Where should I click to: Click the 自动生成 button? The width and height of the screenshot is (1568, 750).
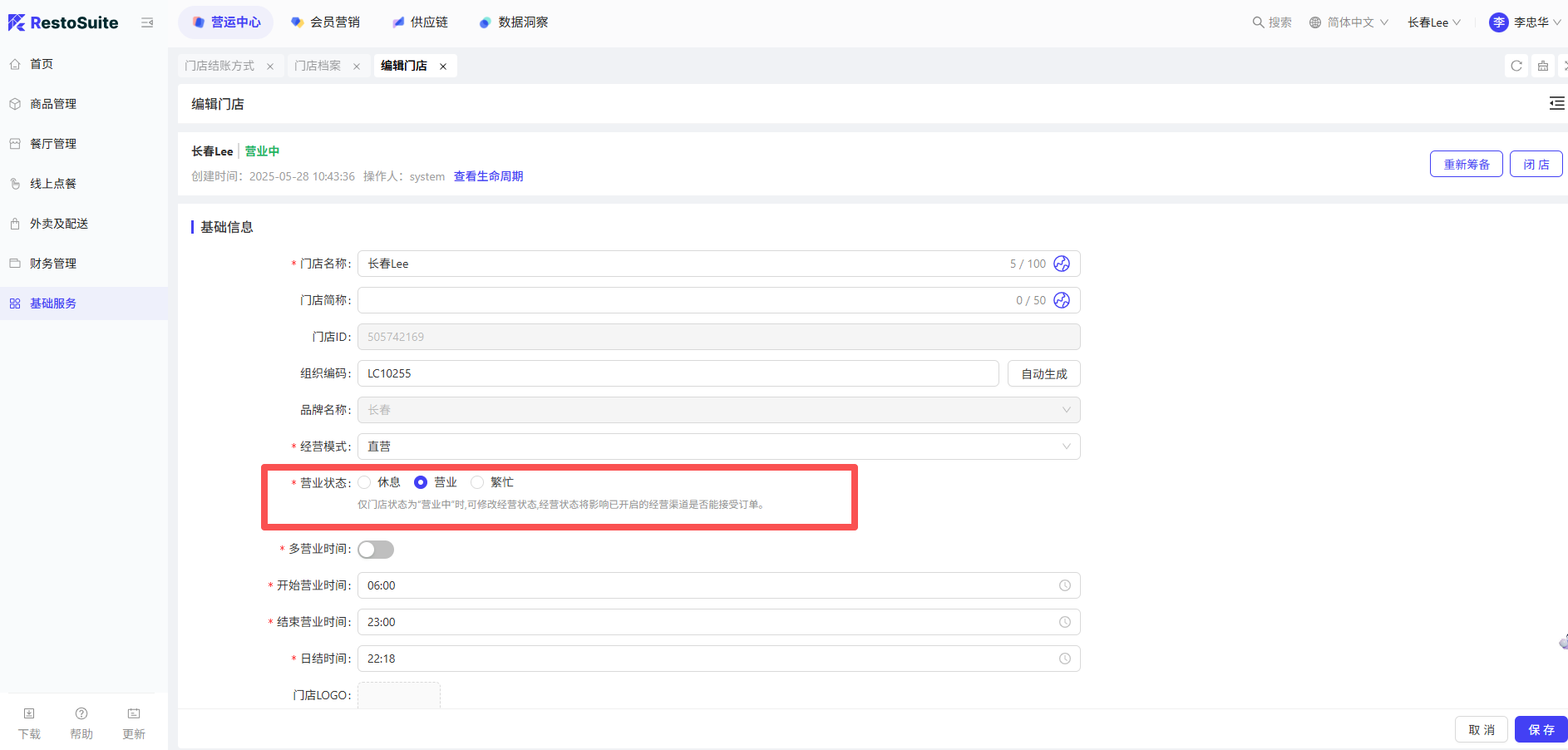pos(1043,373)
